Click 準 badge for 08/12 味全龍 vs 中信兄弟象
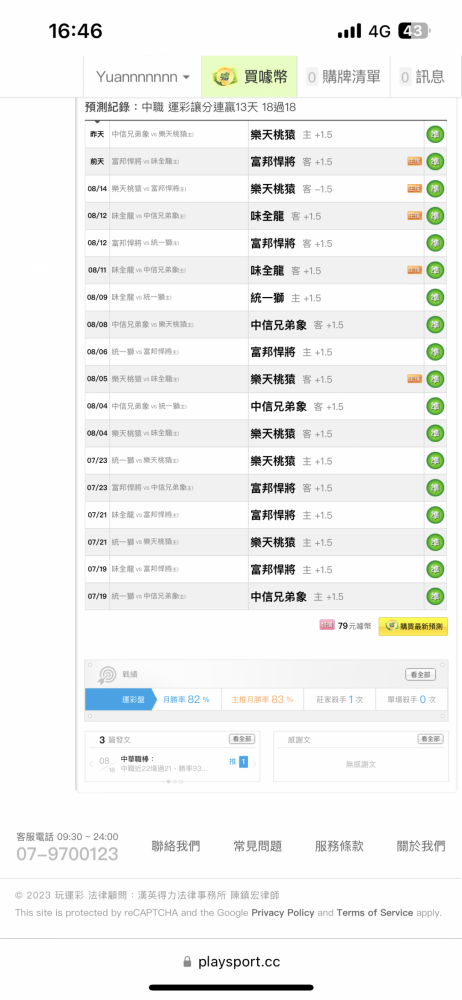Image resolution: width=462 pixels, height=1000 pixels. 436,216
